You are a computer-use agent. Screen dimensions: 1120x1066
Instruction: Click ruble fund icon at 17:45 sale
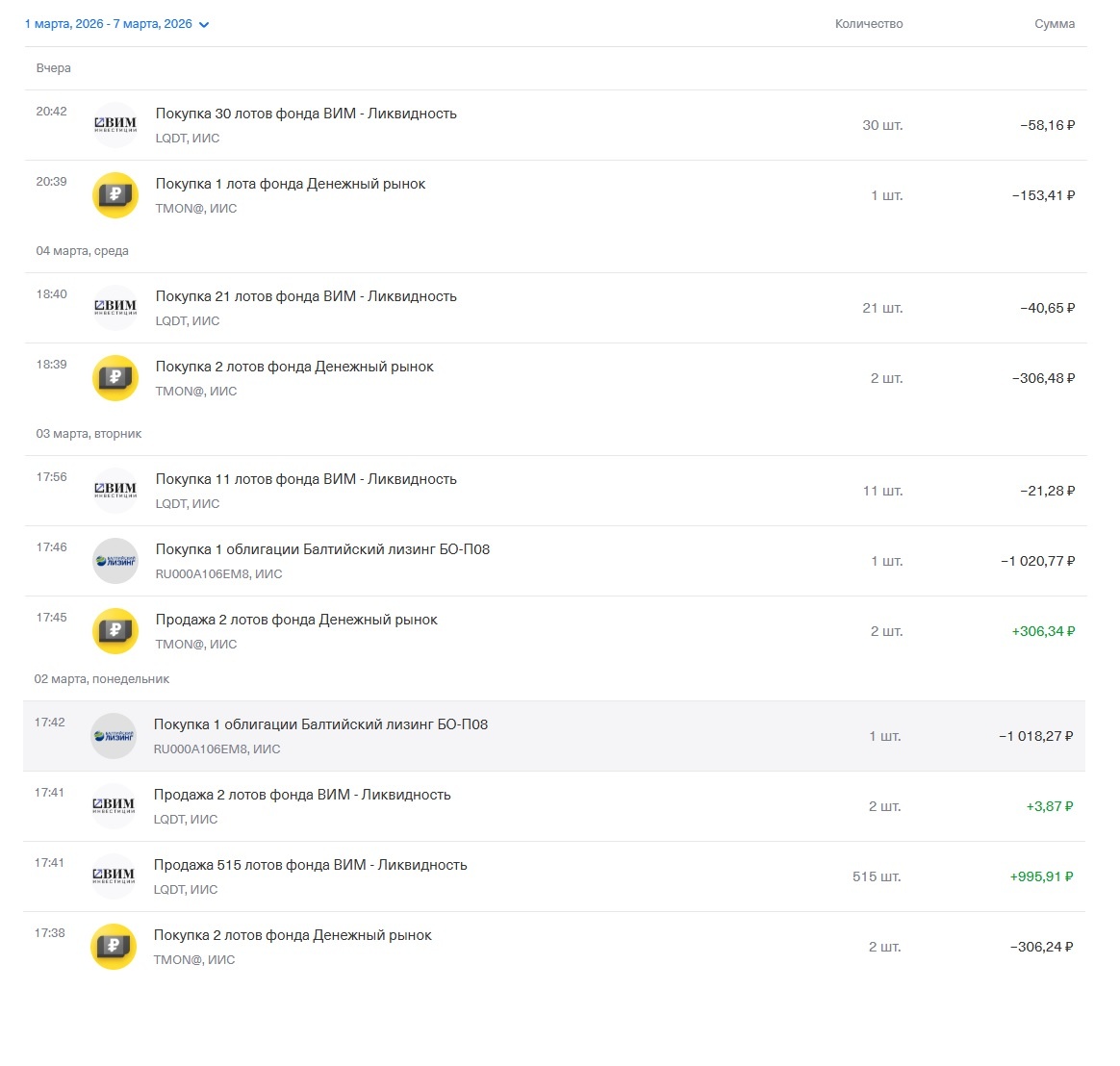pos(115,630)
